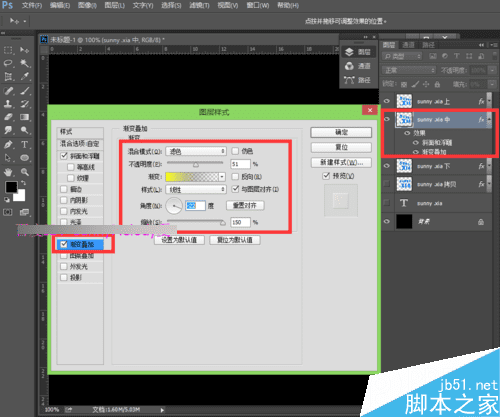Check the Reverse (反向) checkbox

coord(235,176)
